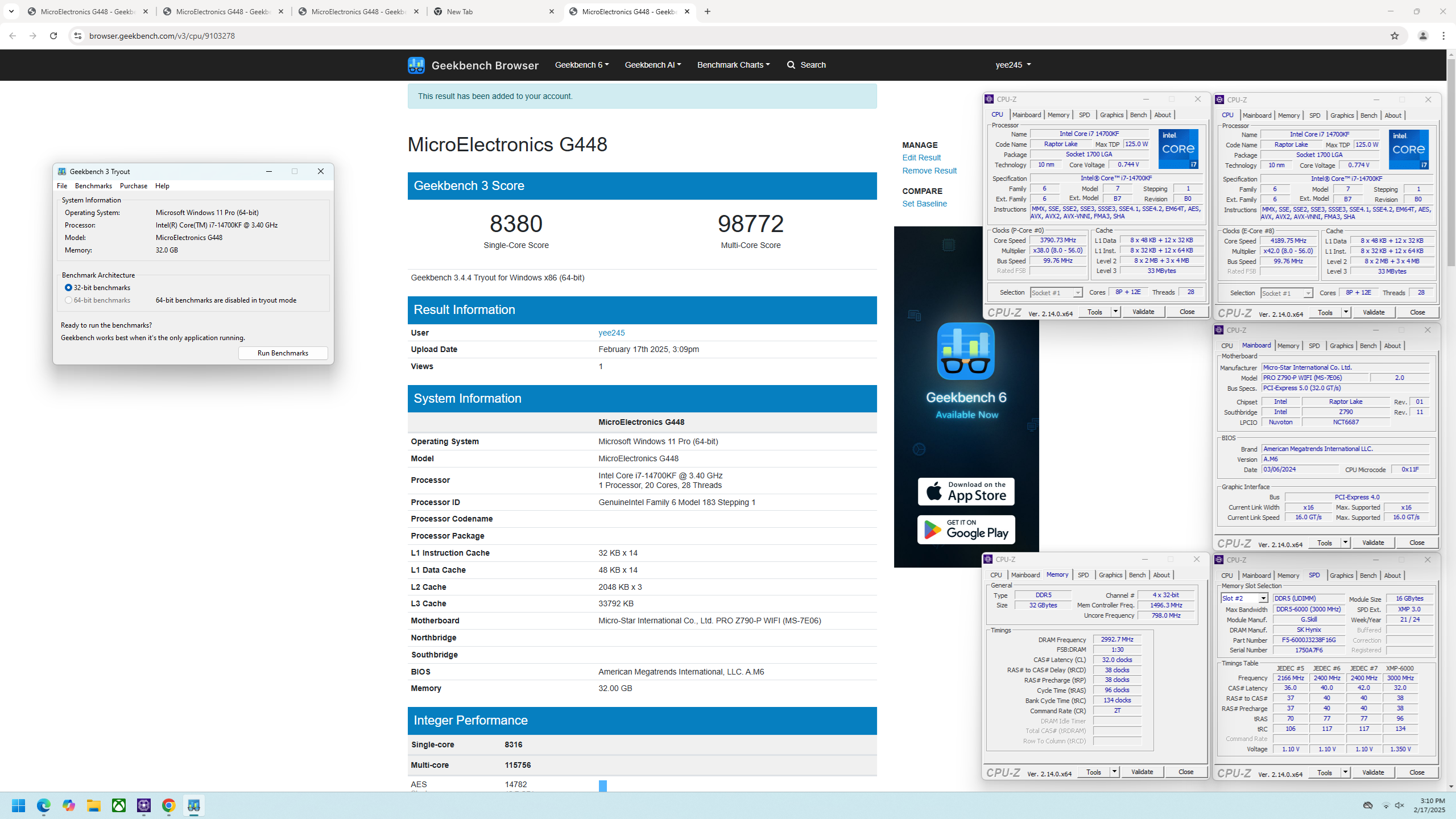Screen dimensions: 1456x819
Task: Go back with the browser back arrow
Action: (x=13, y=36)
